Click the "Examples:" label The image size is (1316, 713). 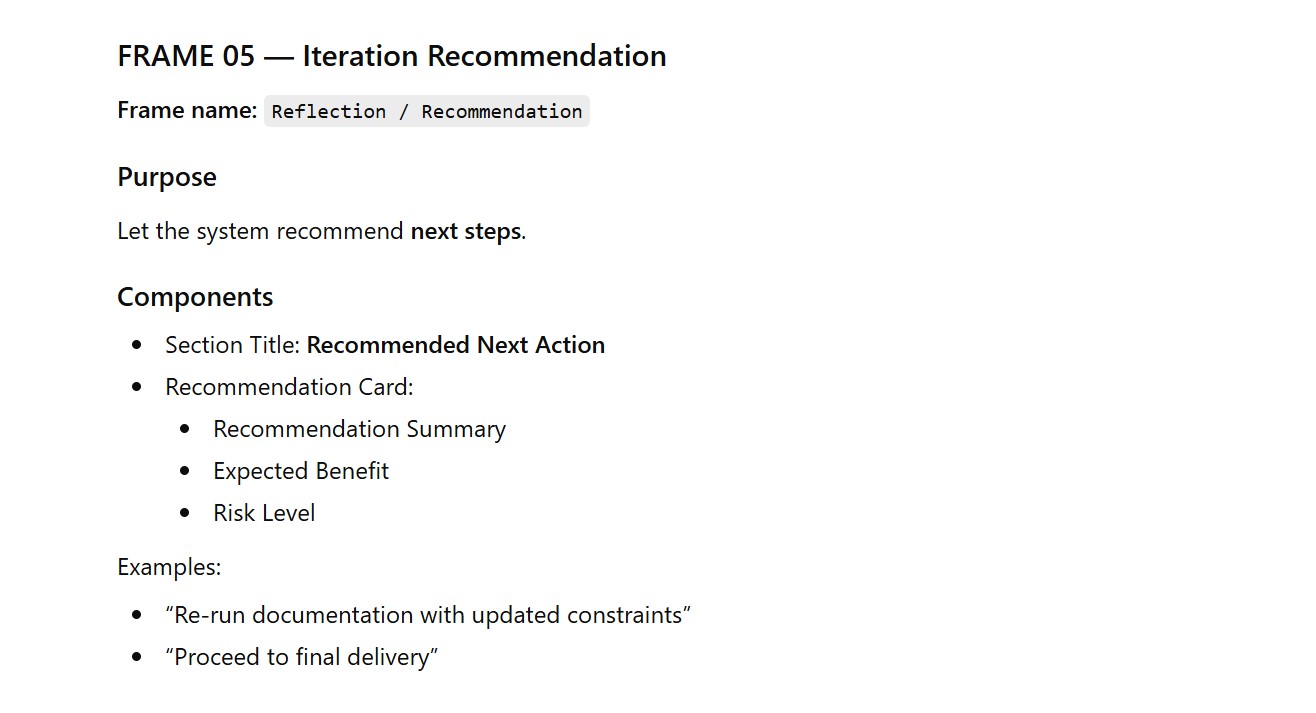pos(169,567)
